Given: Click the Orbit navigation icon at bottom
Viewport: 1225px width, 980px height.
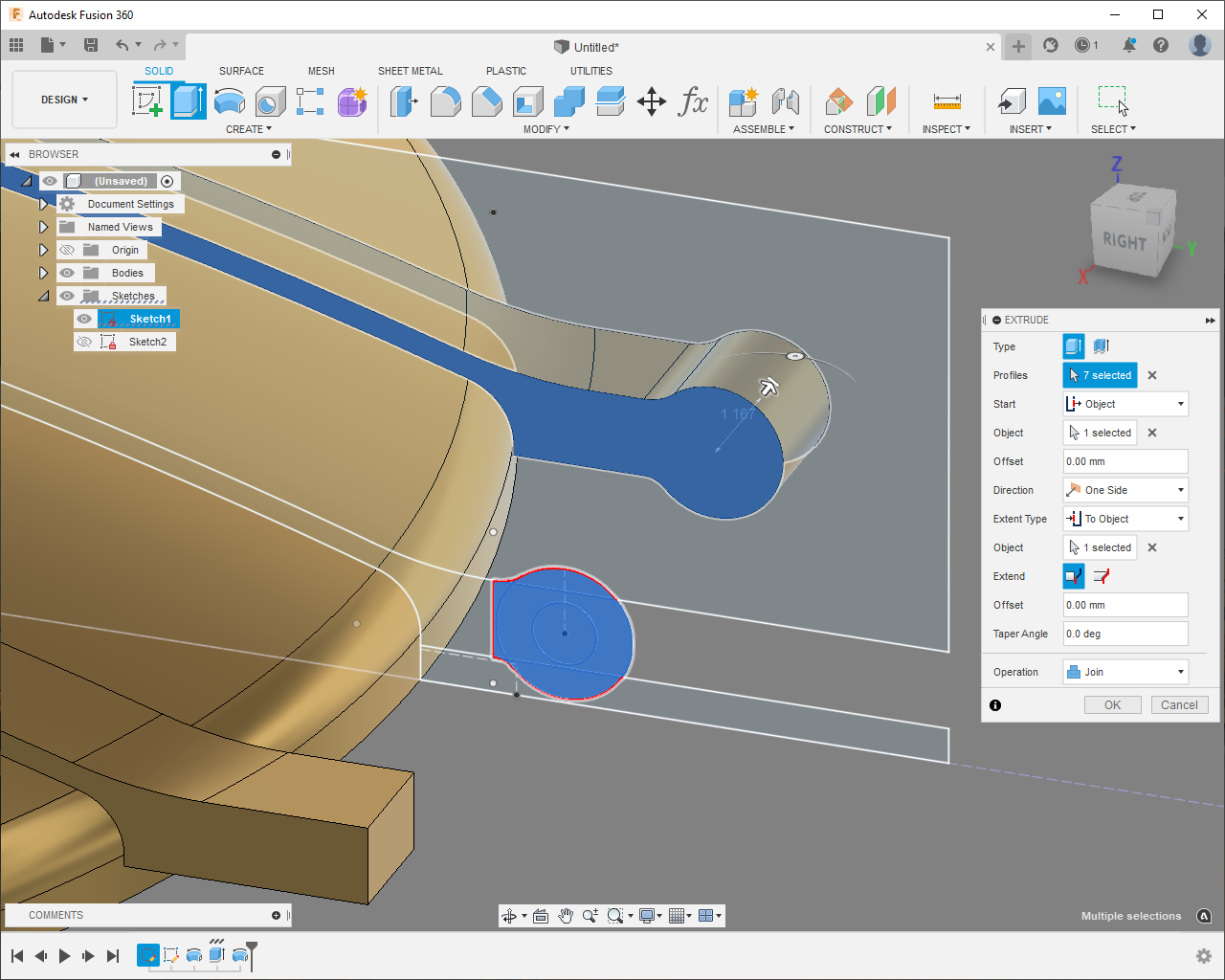Looking at the screenshot, I should click(510, 916).
